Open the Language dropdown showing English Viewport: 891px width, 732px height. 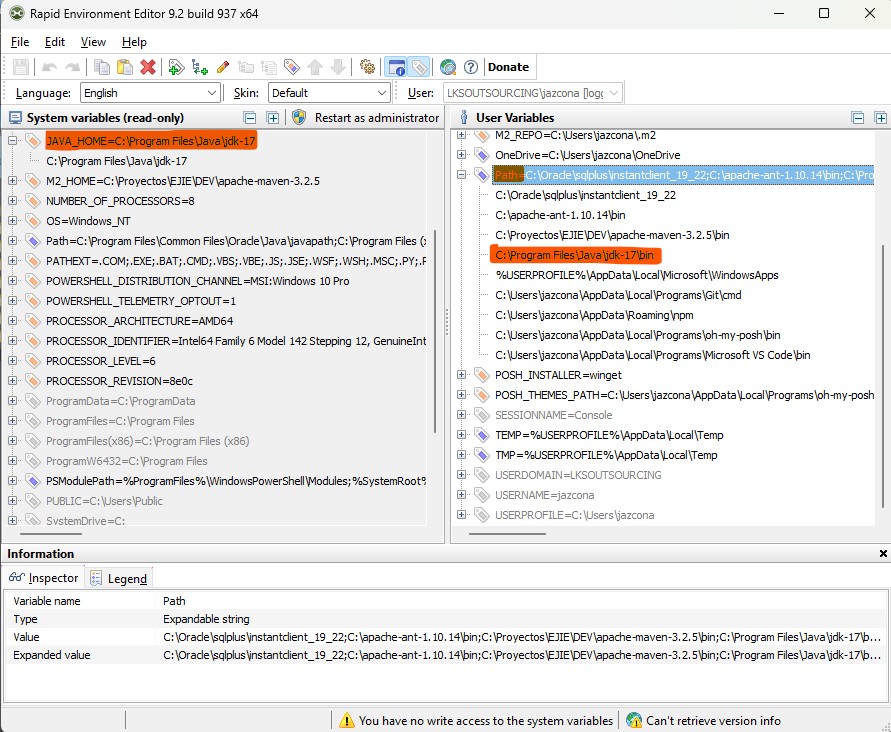click(x=150, y=93)
